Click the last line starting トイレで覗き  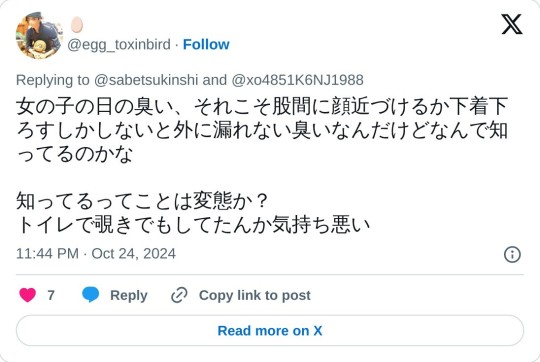[193, 225]
